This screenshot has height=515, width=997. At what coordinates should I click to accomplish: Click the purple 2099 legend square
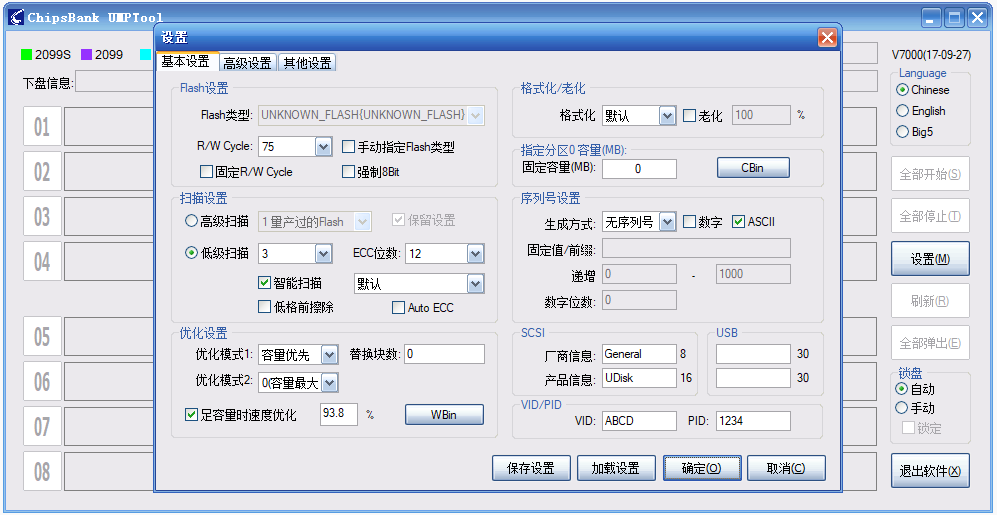click(86, 55)
